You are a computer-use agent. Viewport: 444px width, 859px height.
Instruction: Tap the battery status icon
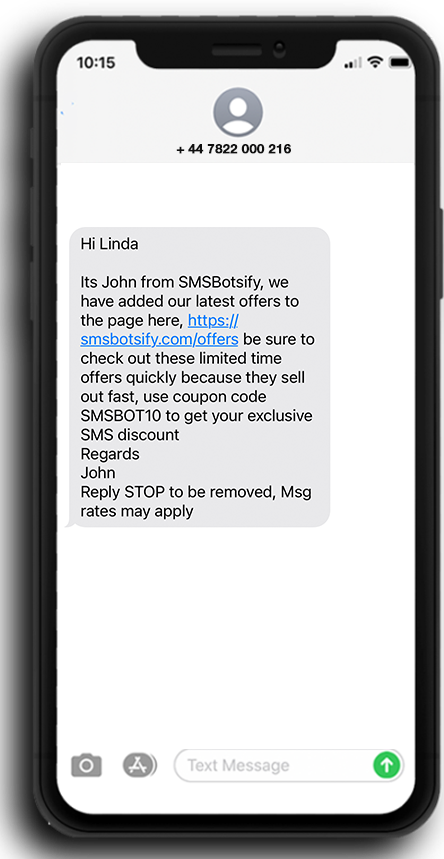coord(400,63)
